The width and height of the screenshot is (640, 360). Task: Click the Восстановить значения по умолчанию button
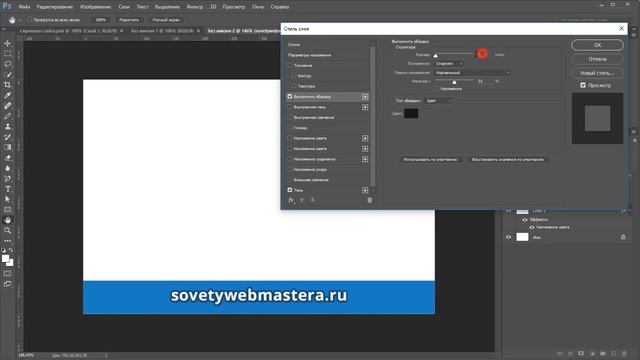[x=508, y=160]
